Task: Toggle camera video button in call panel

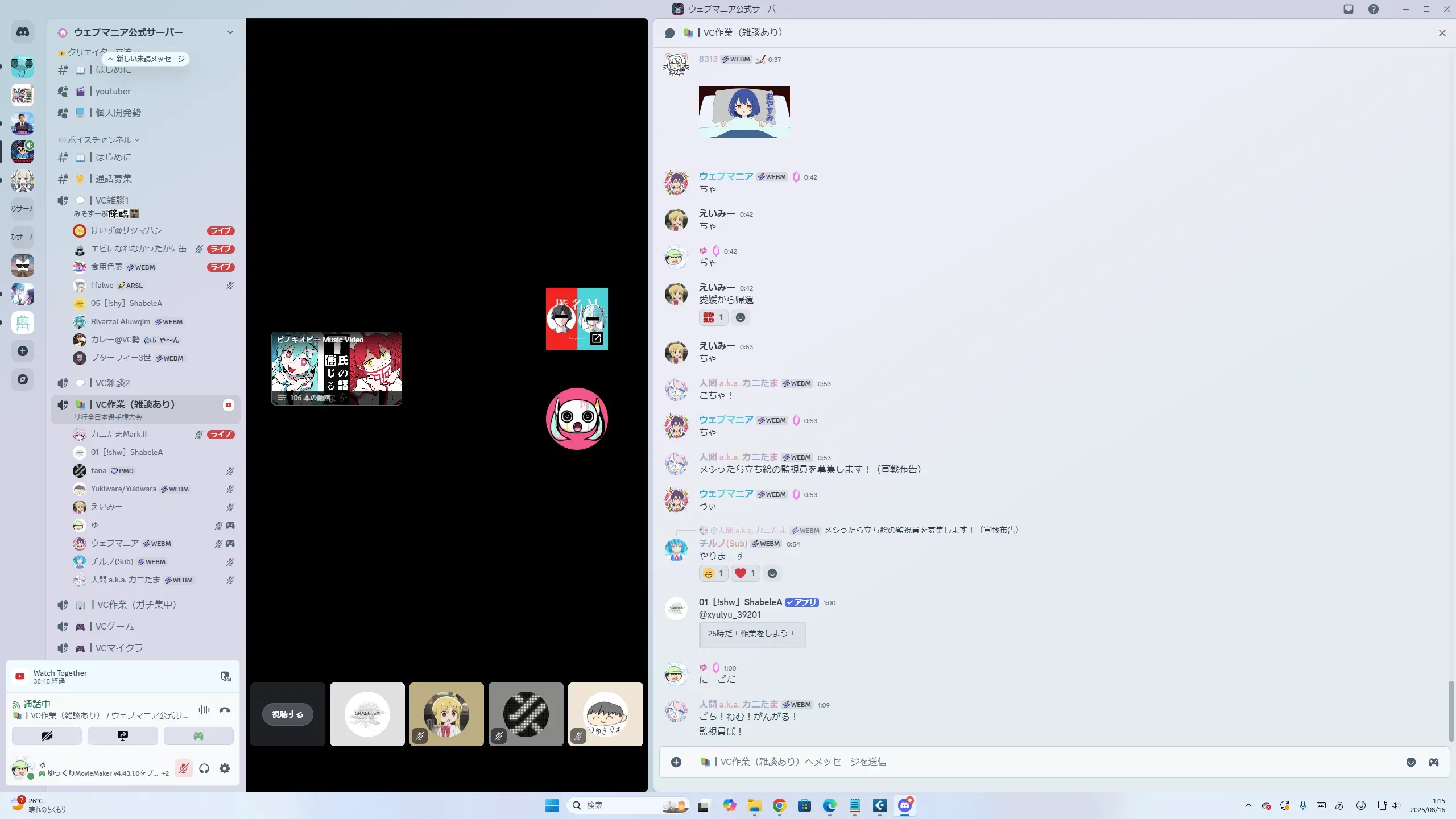Action: [47, 736]
